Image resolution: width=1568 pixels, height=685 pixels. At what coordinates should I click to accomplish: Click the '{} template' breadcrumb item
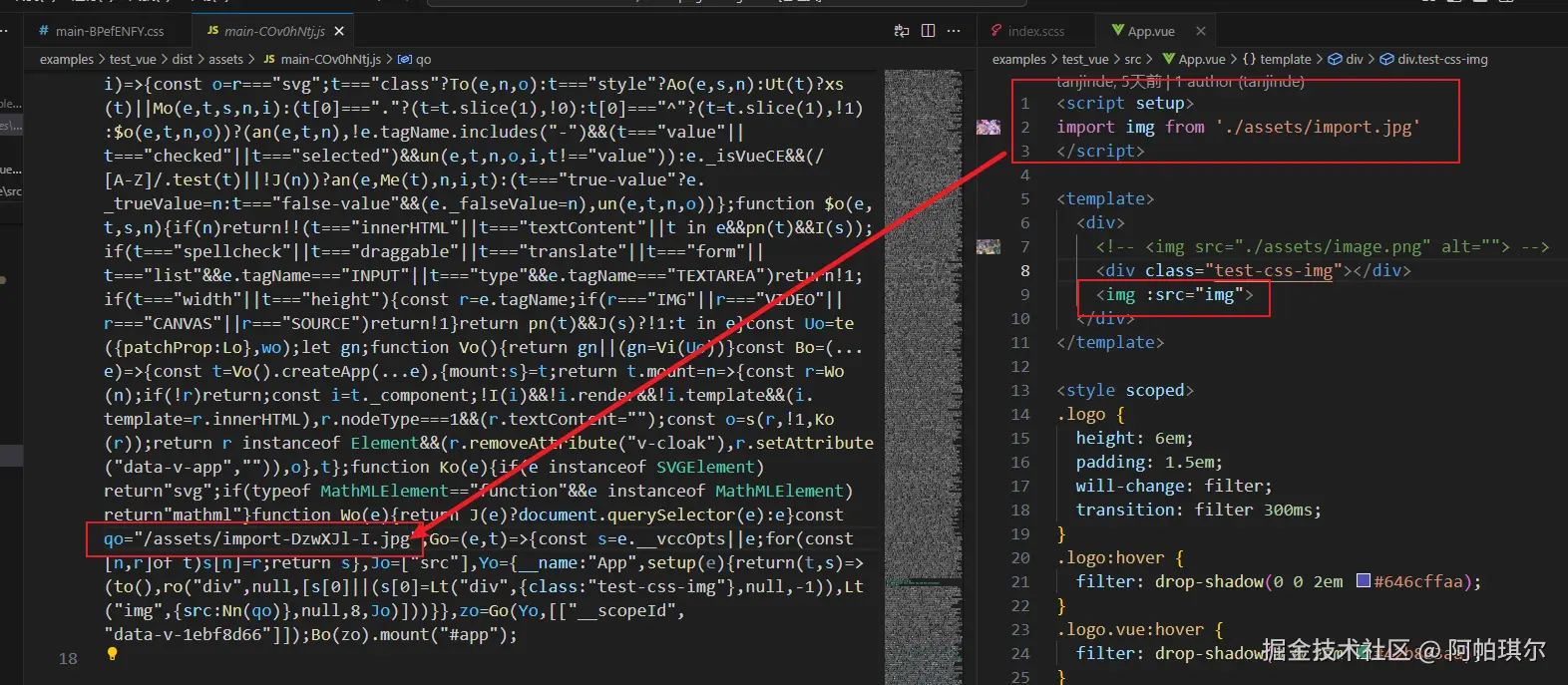(1277, 59)
